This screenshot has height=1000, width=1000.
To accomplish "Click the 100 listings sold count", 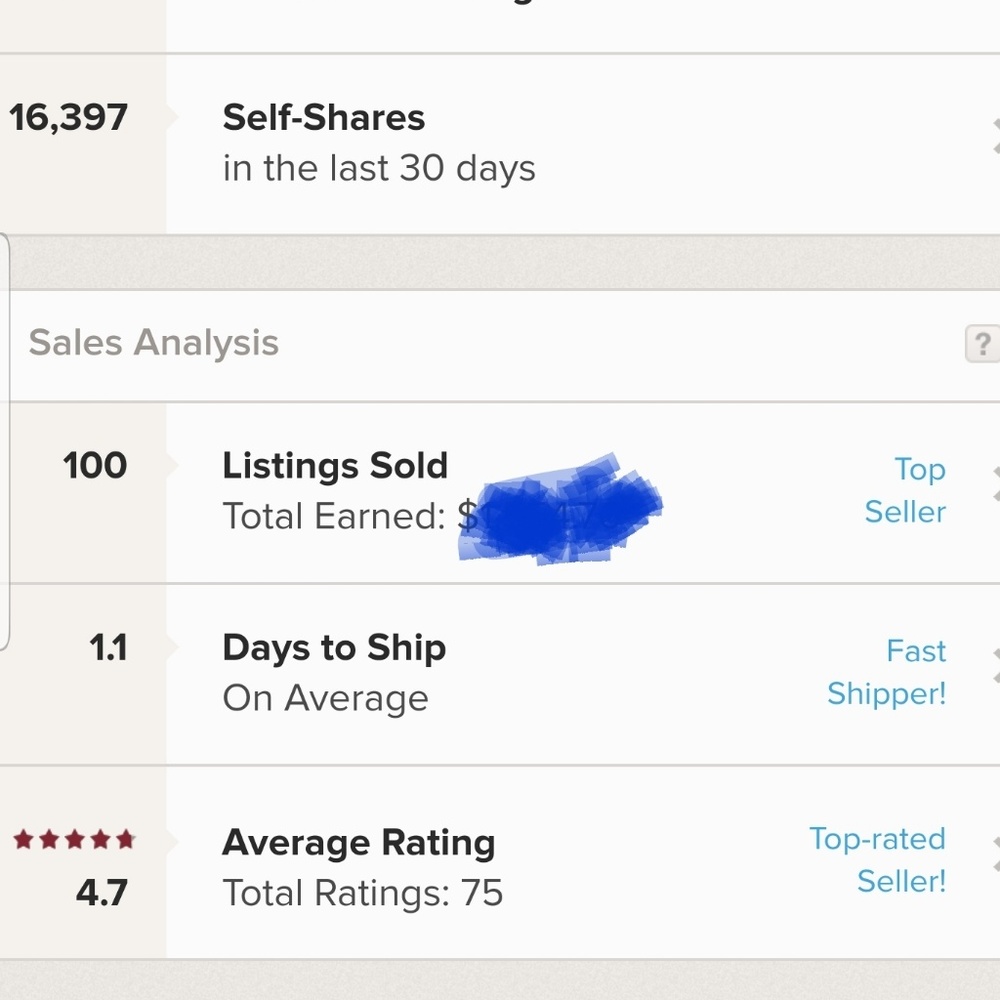I will (95, 466).
